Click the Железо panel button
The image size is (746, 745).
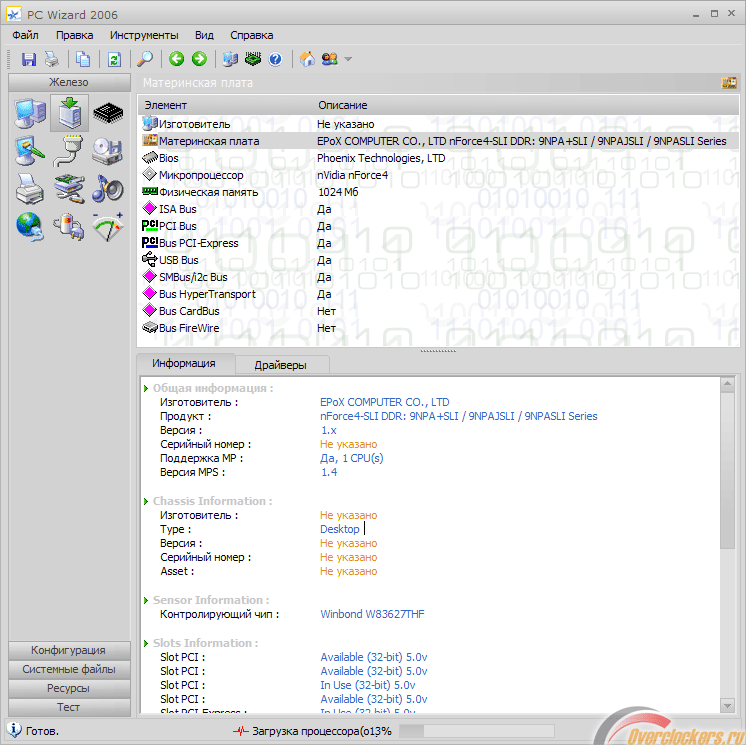69,82
